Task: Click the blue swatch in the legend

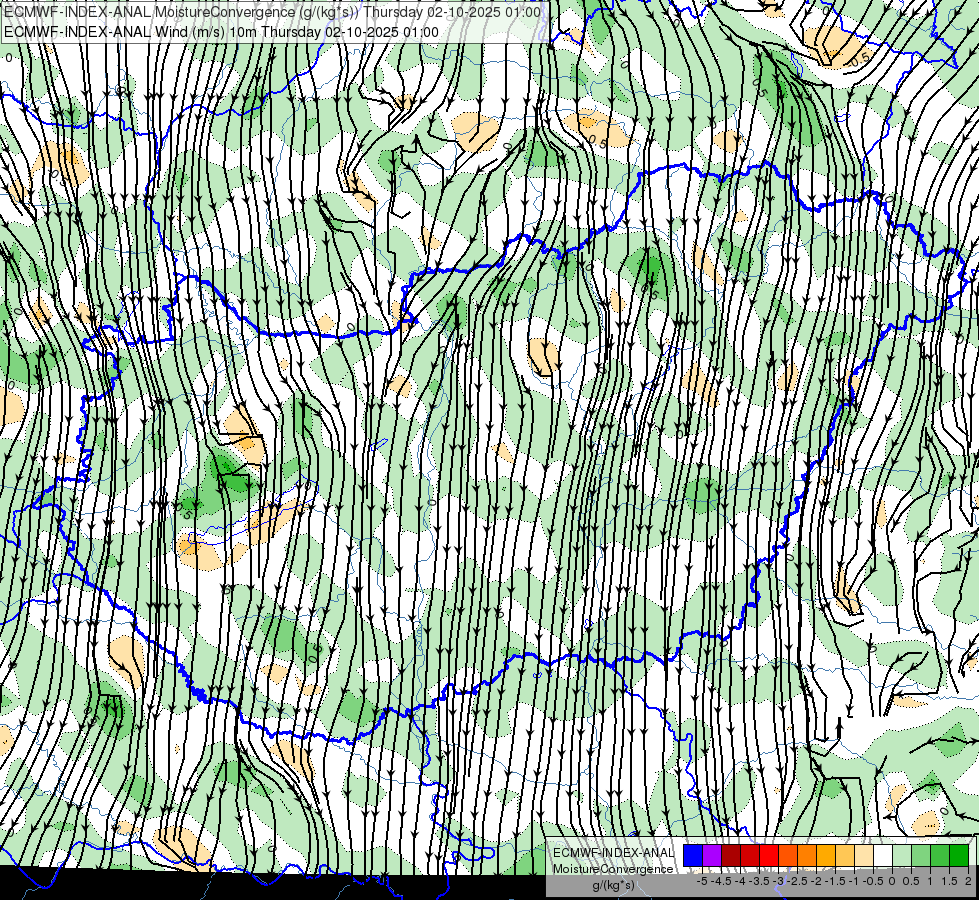Action: (x=693, y=855)
